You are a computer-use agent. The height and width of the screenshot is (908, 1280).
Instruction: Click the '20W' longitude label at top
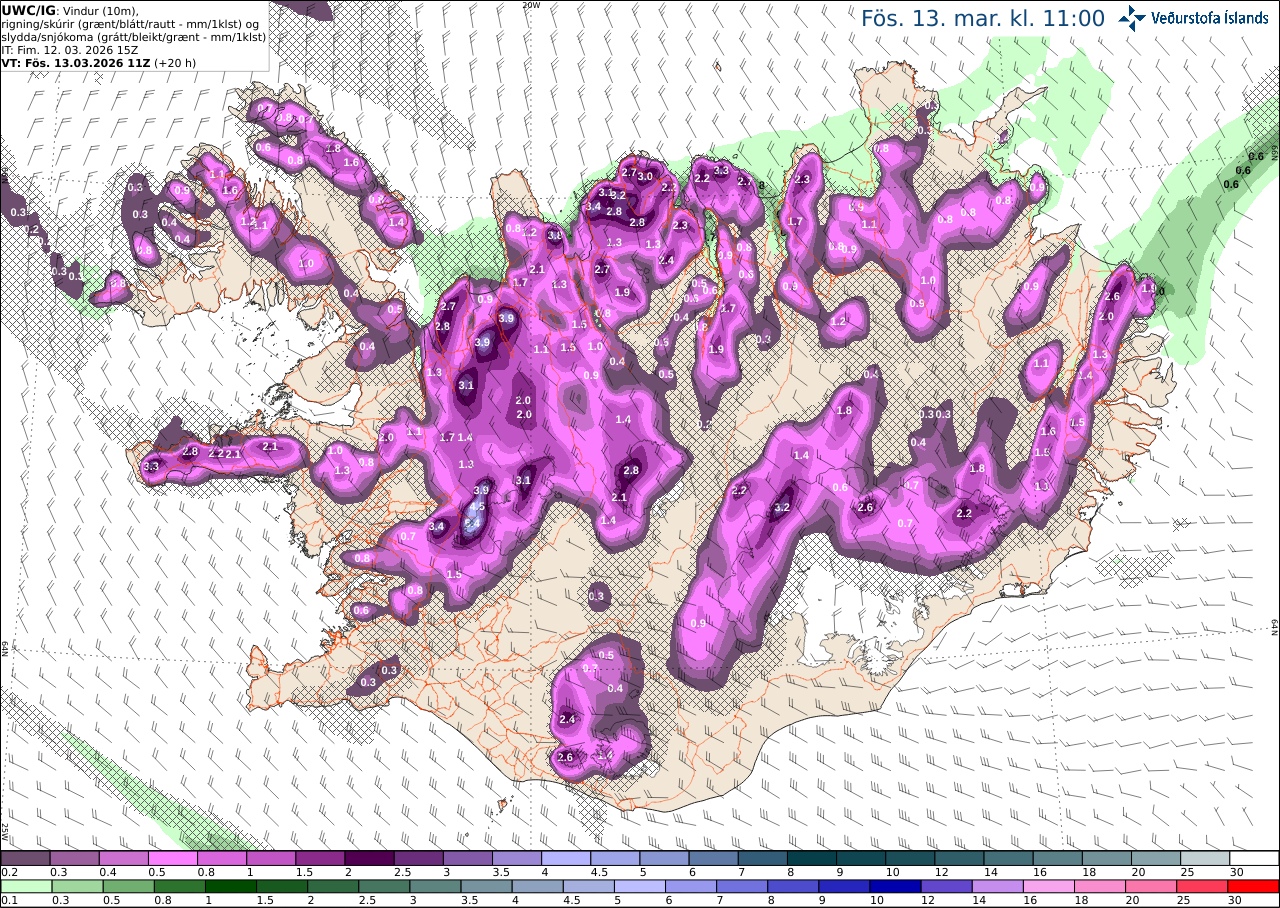pos(531,5)
